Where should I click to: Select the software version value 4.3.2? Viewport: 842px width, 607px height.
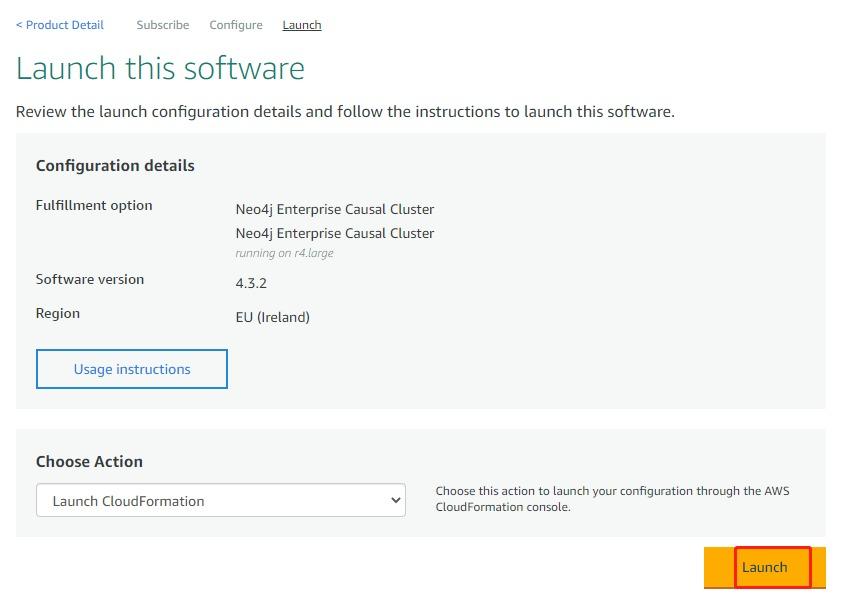pos(251,283)
